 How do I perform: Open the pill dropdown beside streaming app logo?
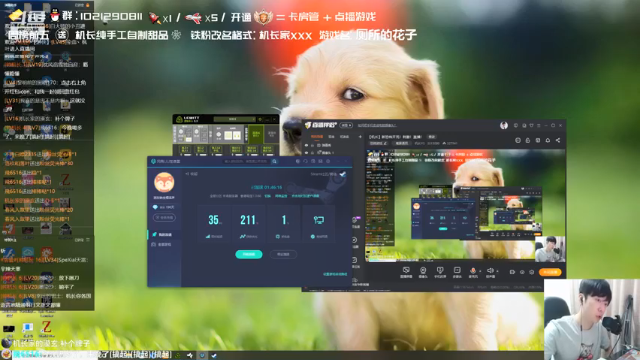coord(346,125)
